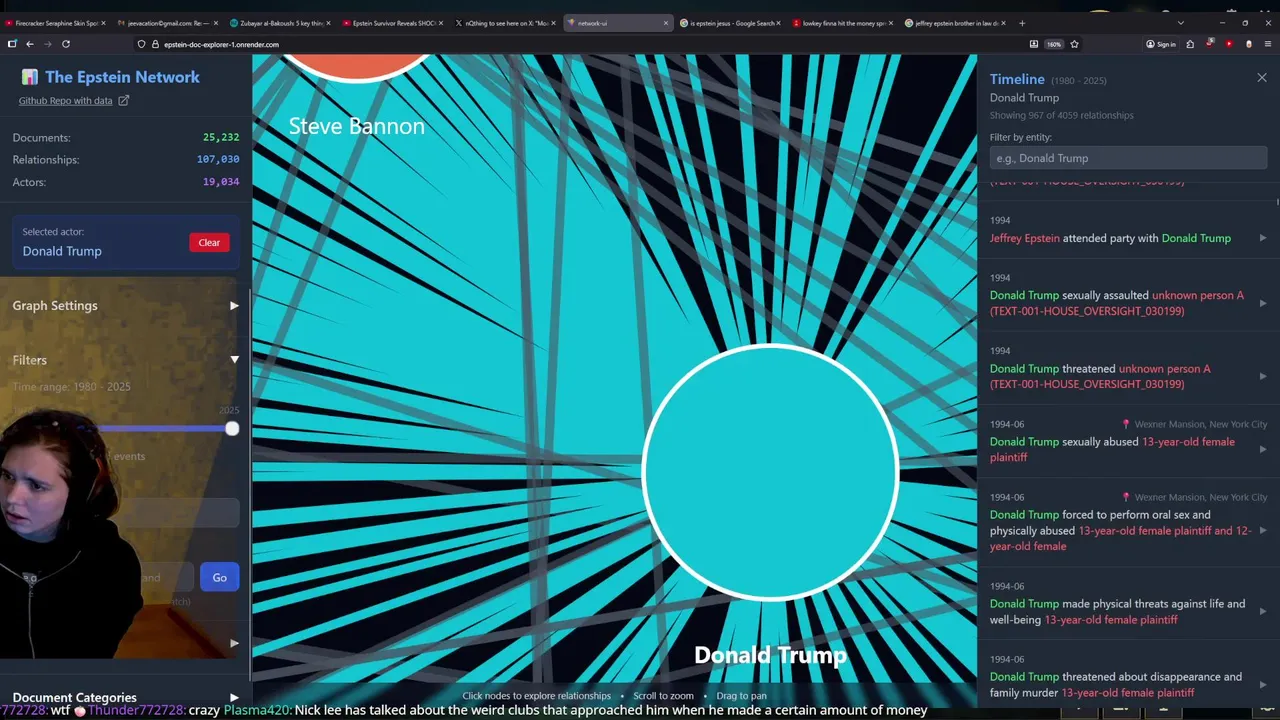Click the Actors count 19,034

[x=221, y=182]
